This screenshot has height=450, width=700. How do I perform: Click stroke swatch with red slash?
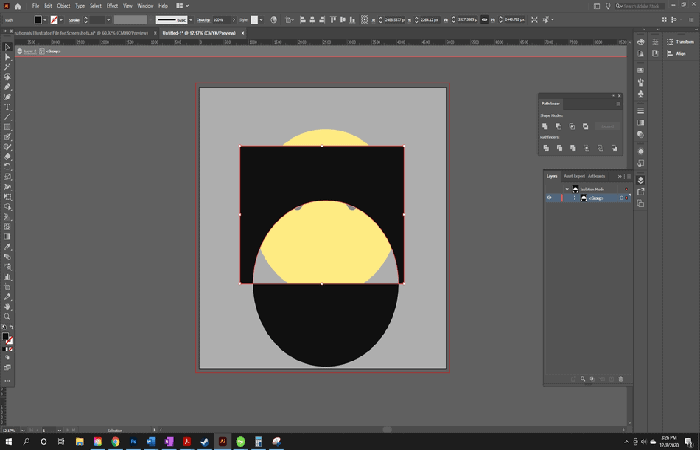(x=54, y=20)
